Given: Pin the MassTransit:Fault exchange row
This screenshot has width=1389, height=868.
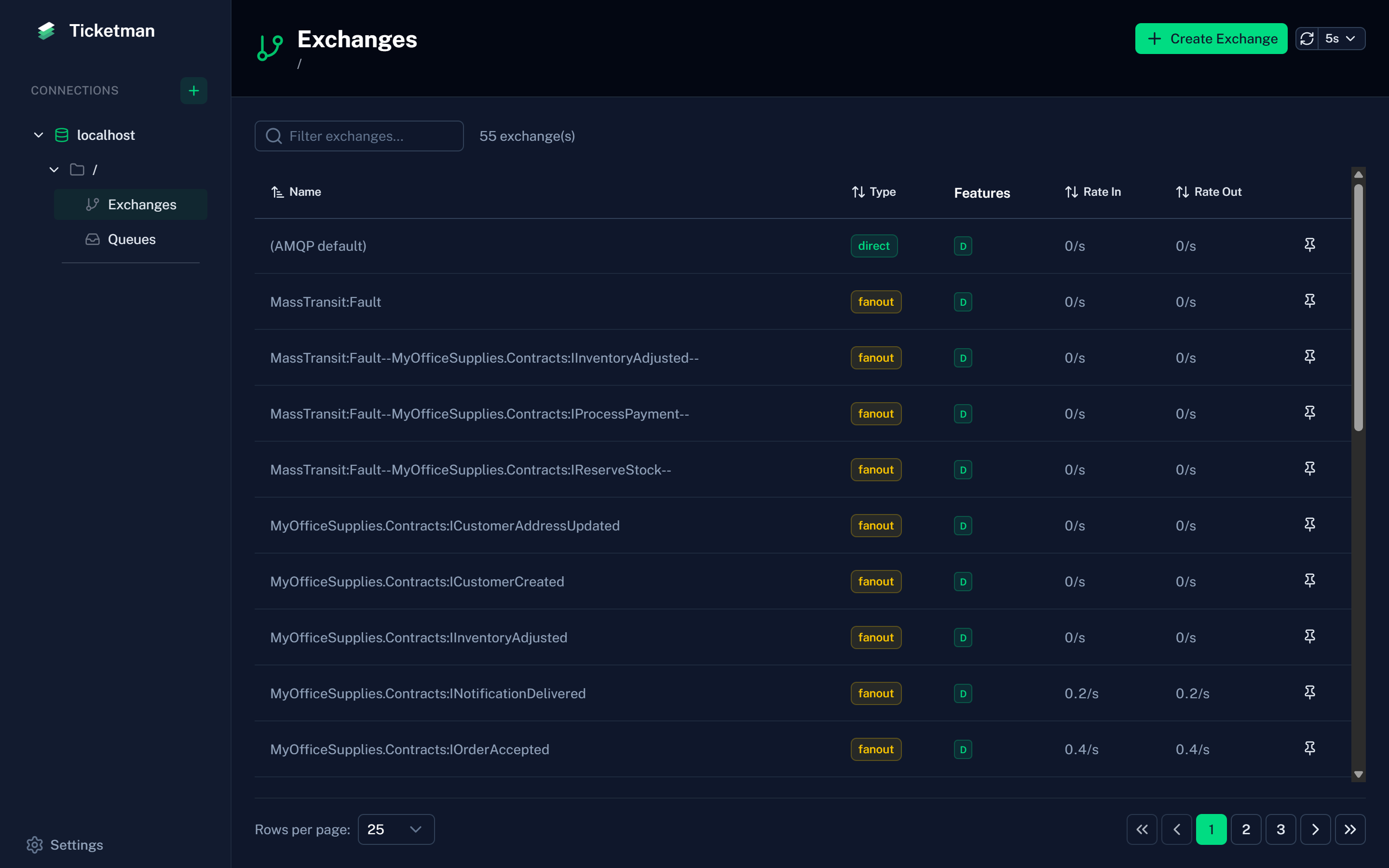Looking at the screenshot, I should 1309,301.
